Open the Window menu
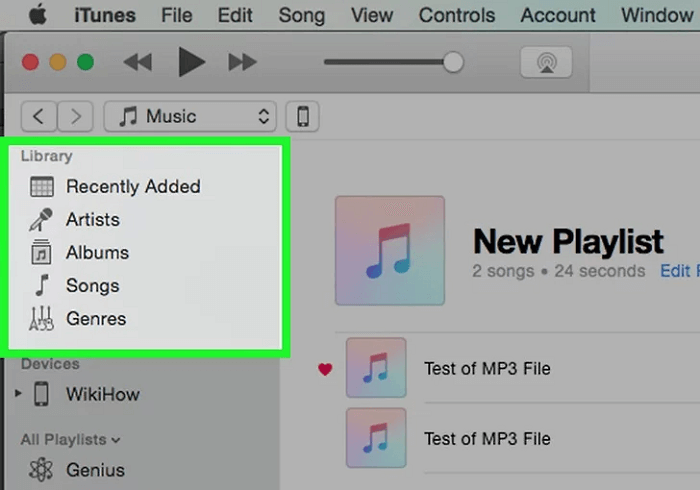The height and width of the screenshot is (490, 700). click(x=657, y=16)
